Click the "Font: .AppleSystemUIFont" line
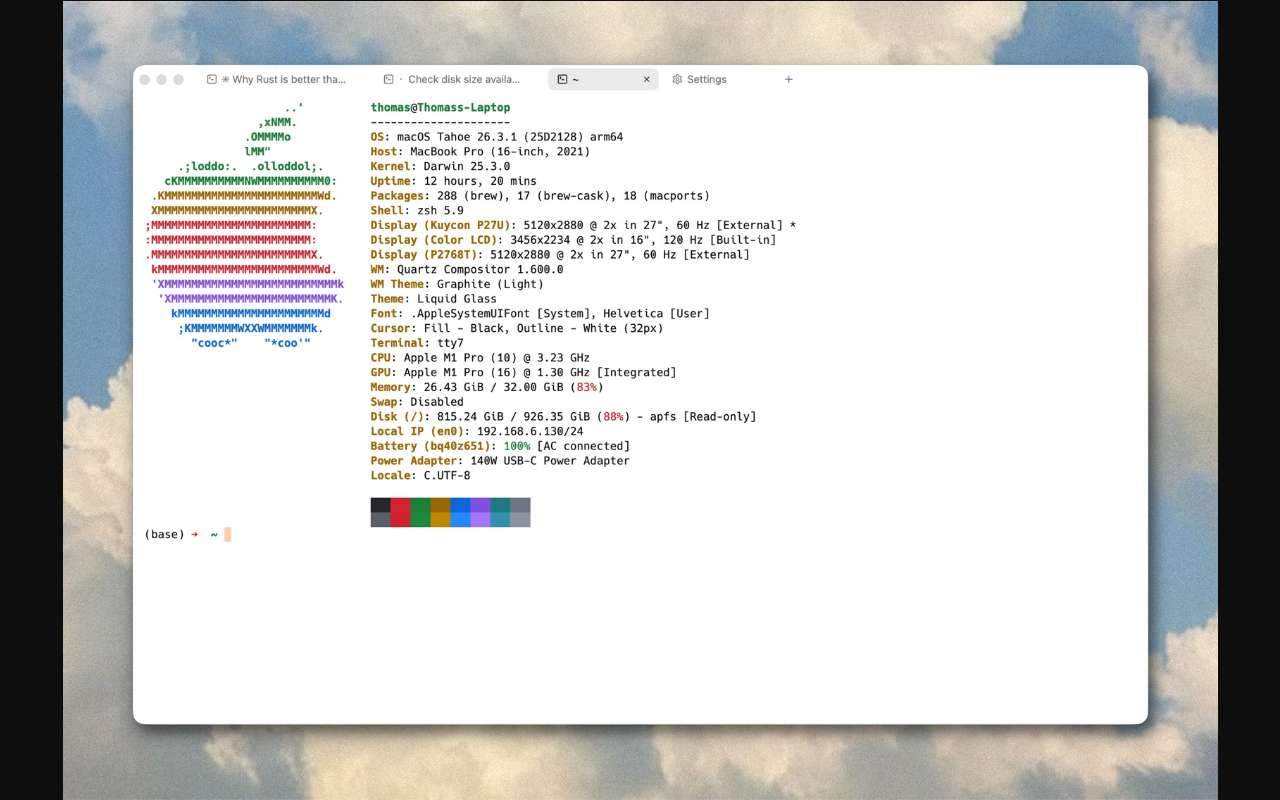1280x800 pixels. click(540, 313)
